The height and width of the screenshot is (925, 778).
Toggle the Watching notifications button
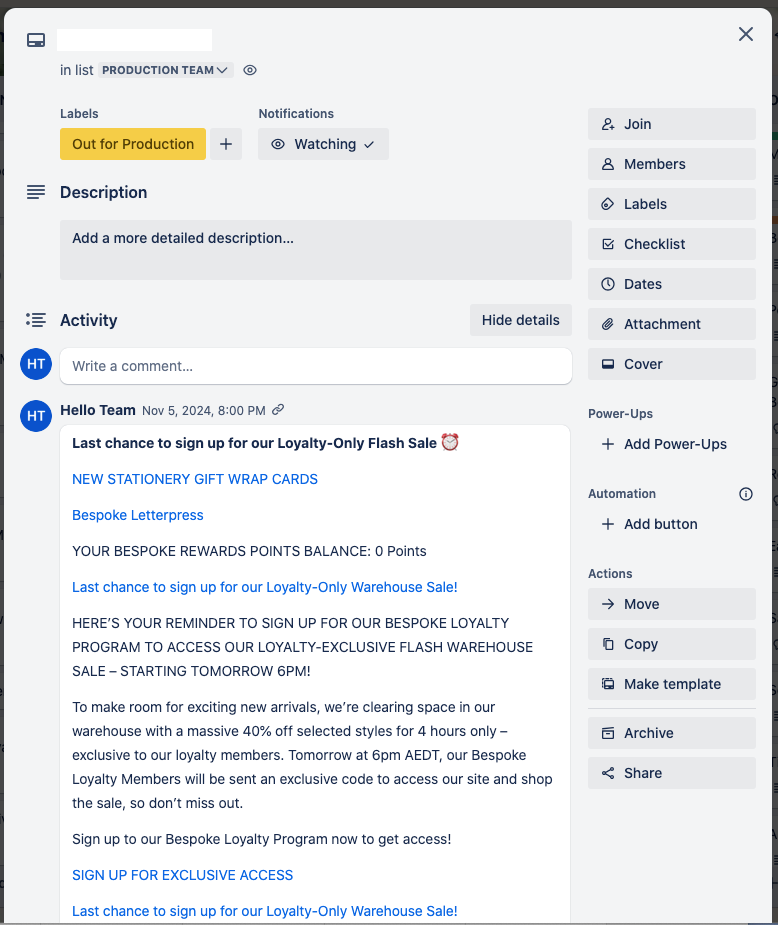[323, 144]
